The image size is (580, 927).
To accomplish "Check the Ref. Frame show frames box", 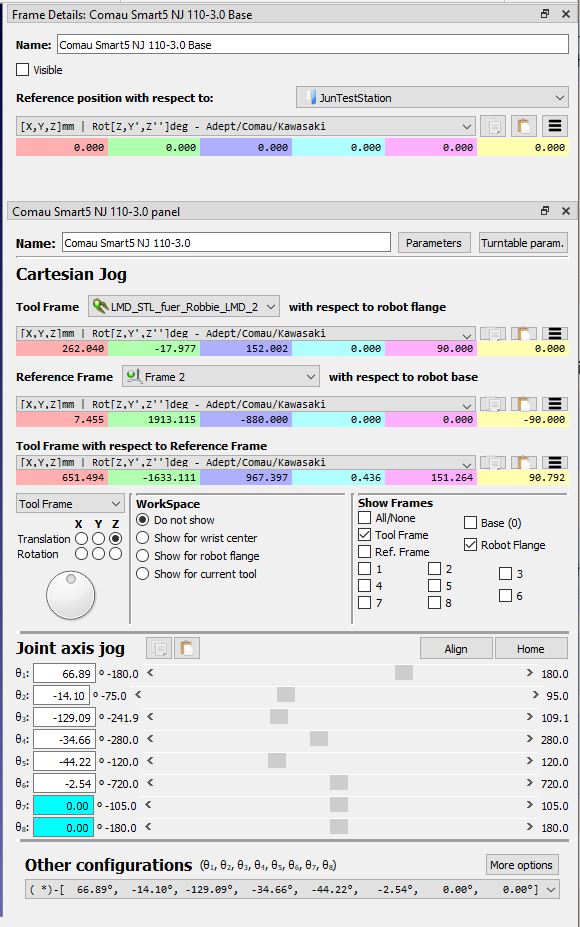I will 365,552.
